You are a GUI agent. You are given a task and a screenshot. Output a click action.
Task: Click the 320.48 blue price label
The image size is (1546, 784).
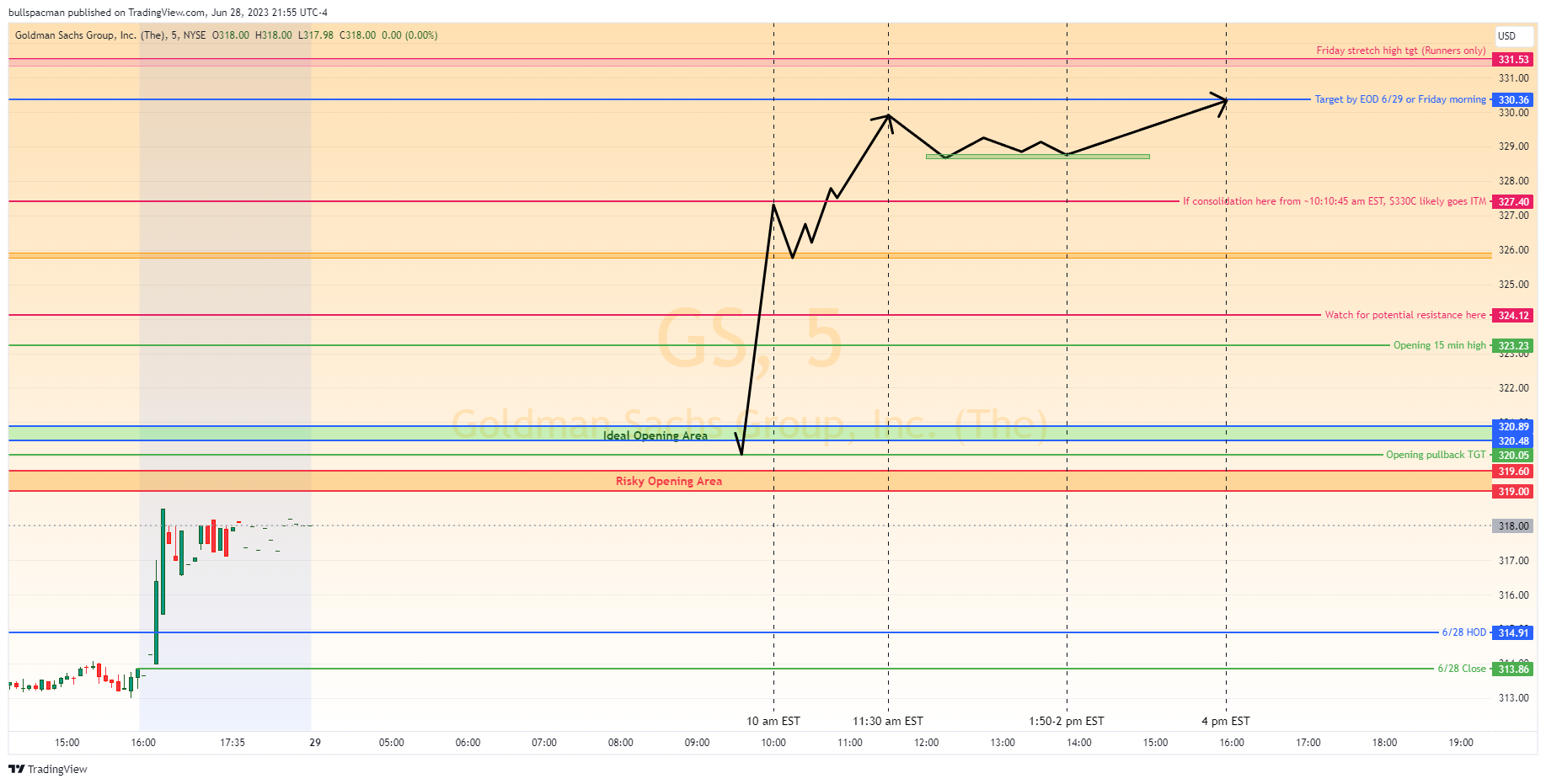[x=1513, y=440]
